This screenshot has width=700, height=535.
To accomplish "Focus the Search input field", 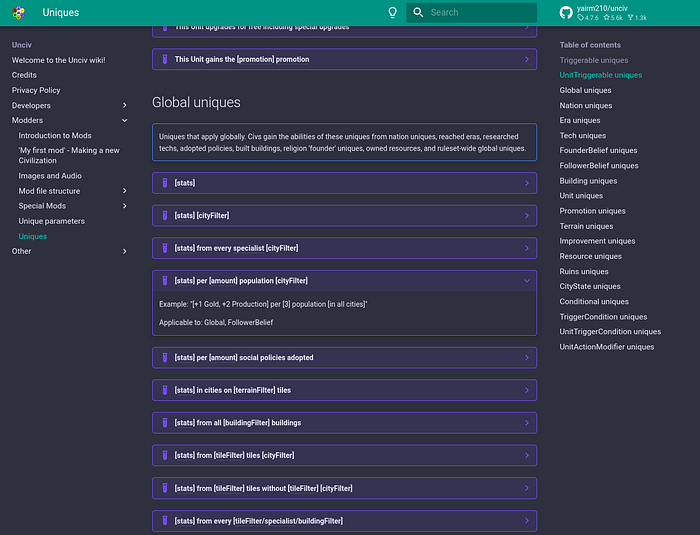I will pyautogui.click(x=471, y=13).
